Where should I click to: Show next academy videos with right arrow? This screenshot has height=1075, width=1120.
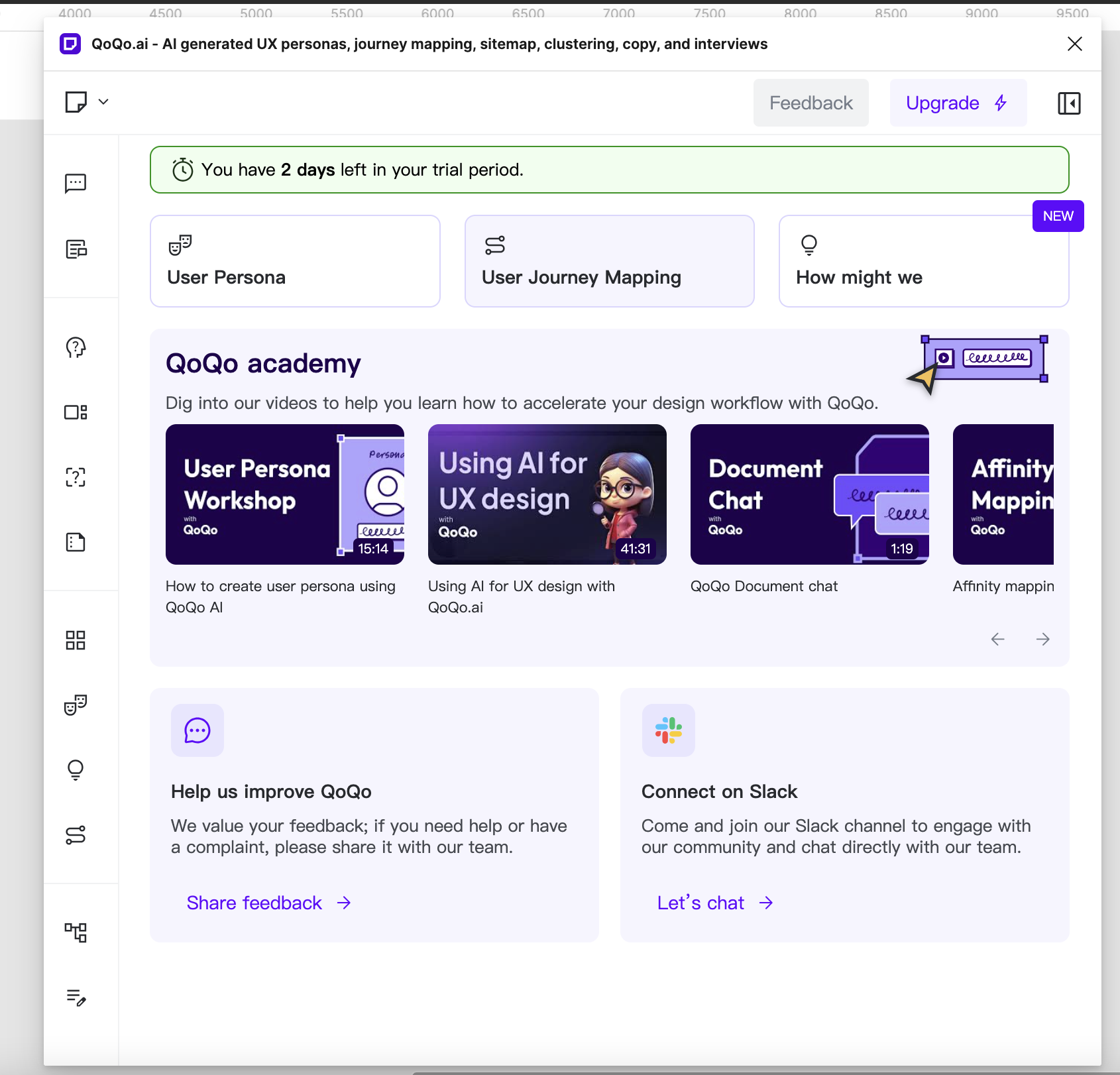(x=1042, y=639)
